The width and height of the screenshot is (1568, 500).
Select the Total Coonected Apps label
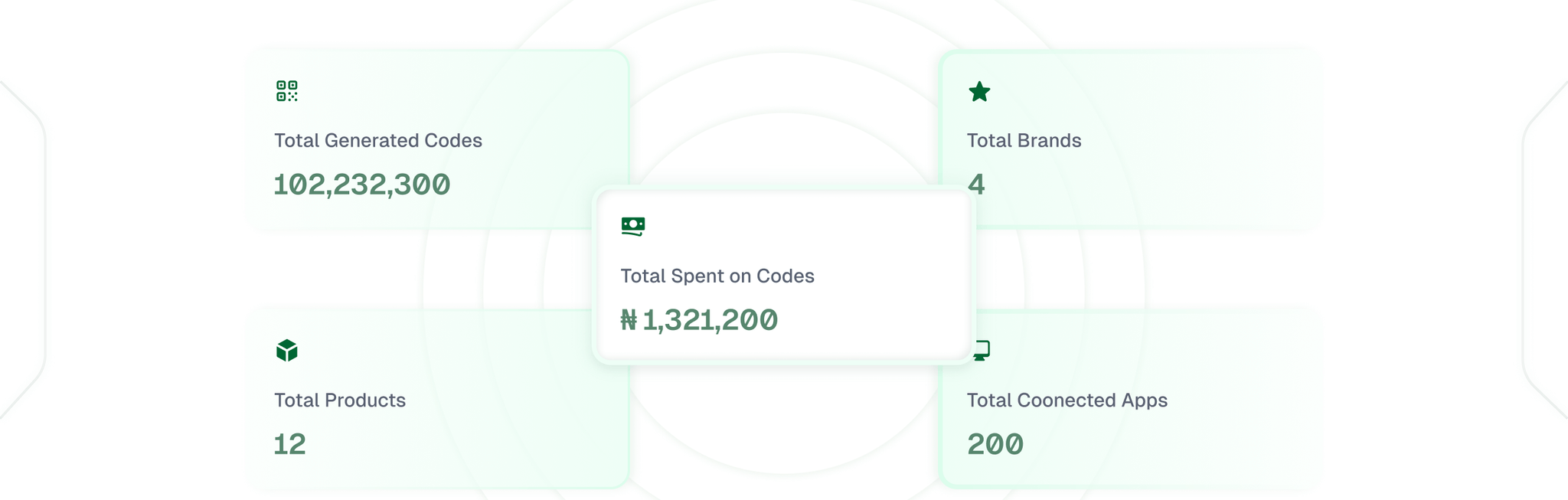1067,400
